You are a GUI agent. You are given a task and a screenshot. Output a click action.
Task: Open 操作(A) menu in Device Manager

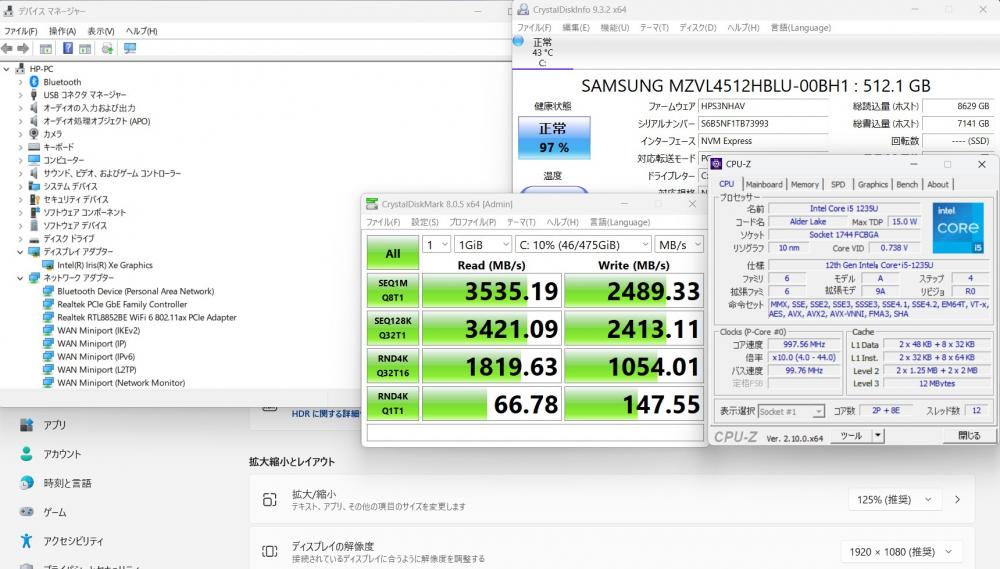click(x=62, y=31)
